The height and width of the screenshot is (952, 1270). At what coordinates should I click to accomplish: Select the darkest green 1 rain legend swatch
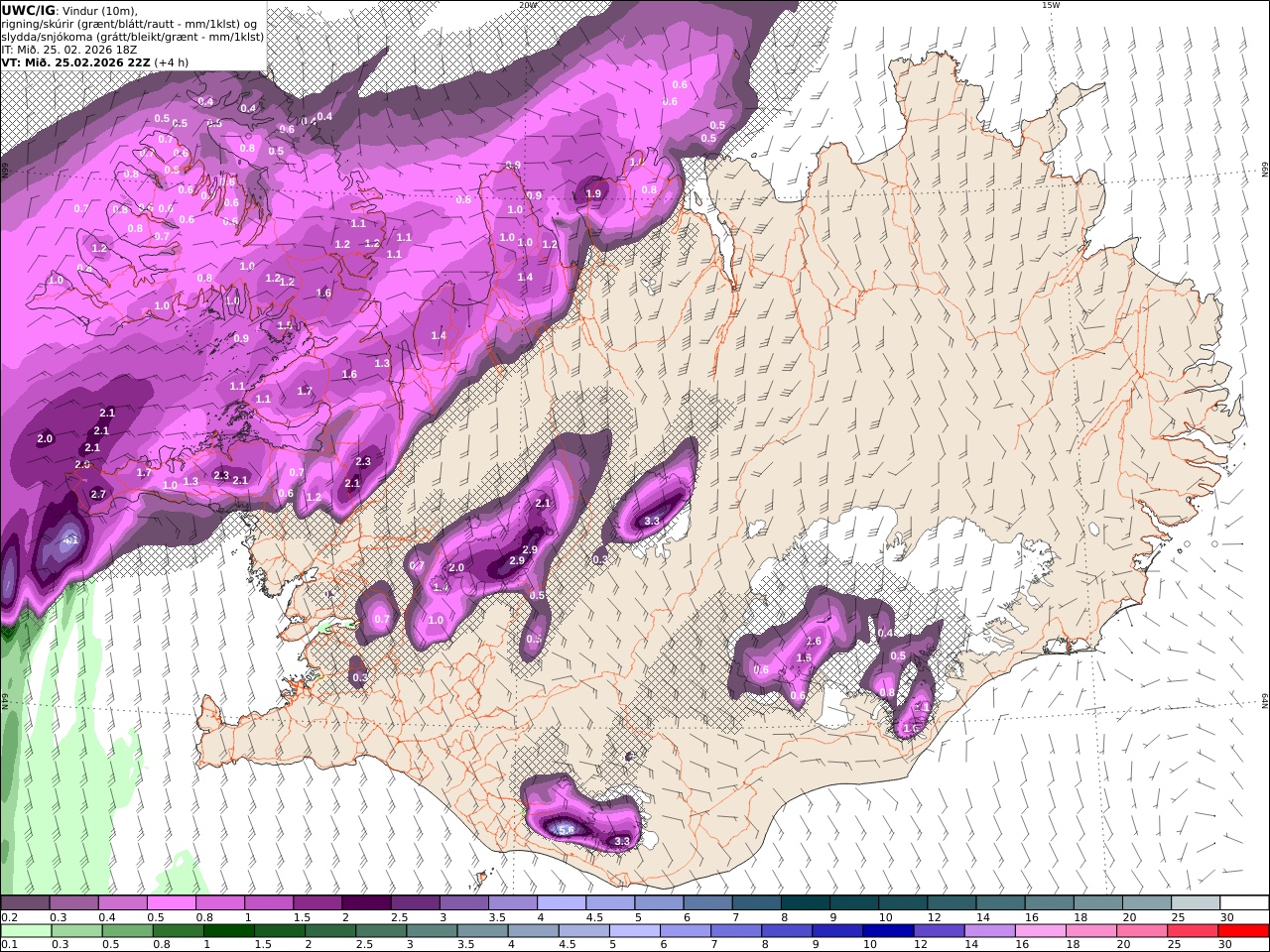tap(229, 931)
